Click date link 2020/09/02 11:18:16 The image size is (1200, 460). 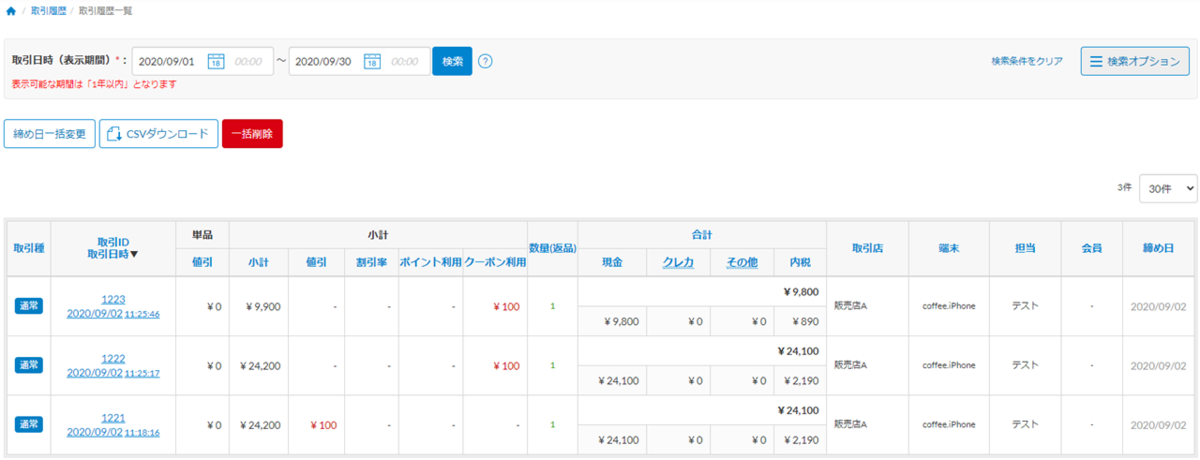(113, 432)
